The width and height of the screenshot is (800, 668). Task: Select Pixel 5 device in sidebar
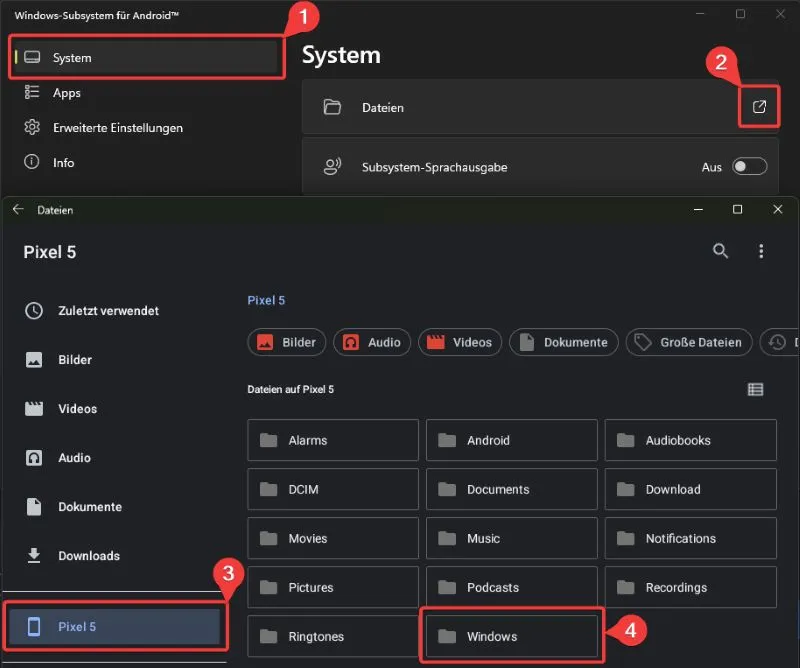coord(115,626)
